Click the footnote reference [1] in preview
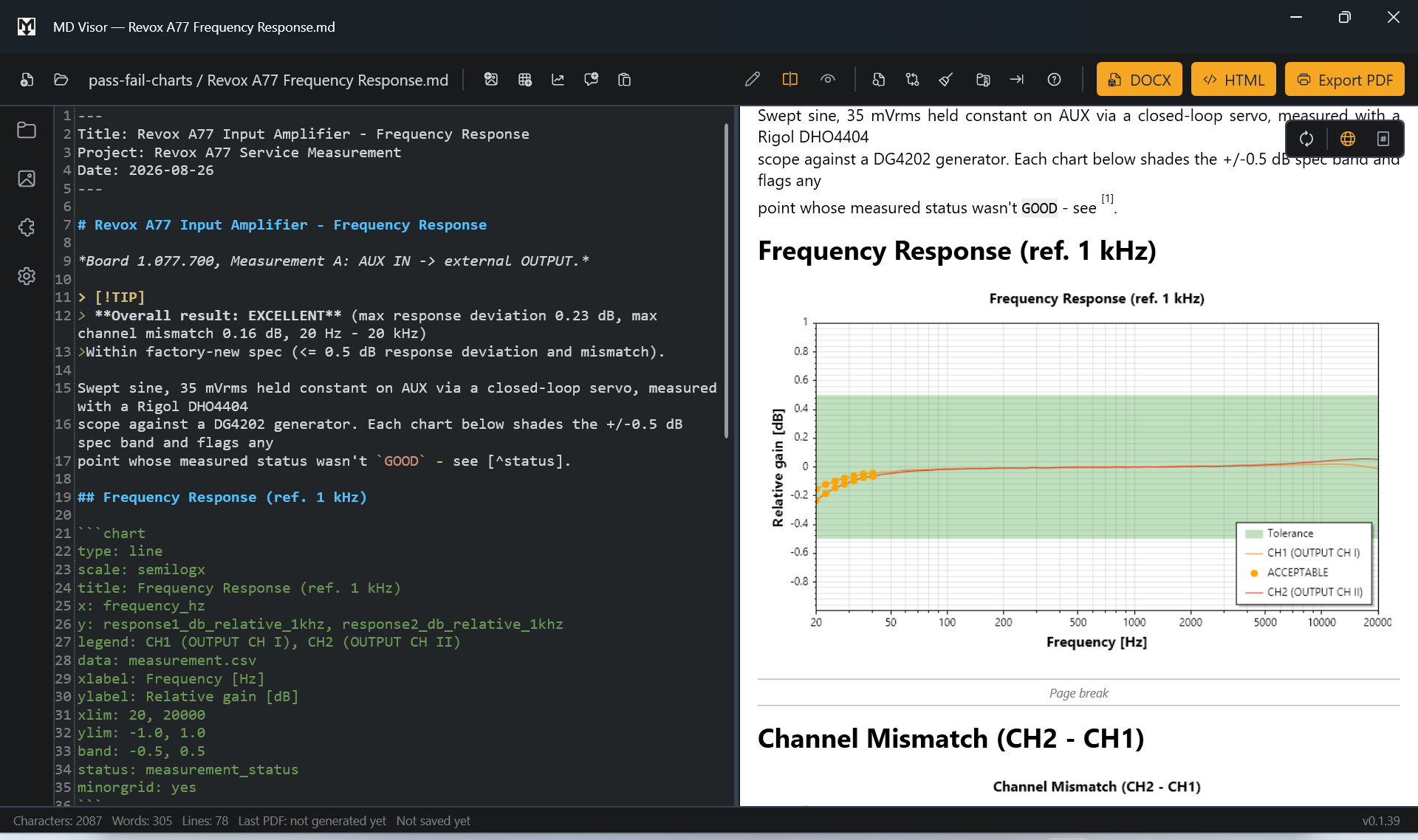Viewport: 1418px width, 840px height. pyautogui.click(x=1107, y=199)
